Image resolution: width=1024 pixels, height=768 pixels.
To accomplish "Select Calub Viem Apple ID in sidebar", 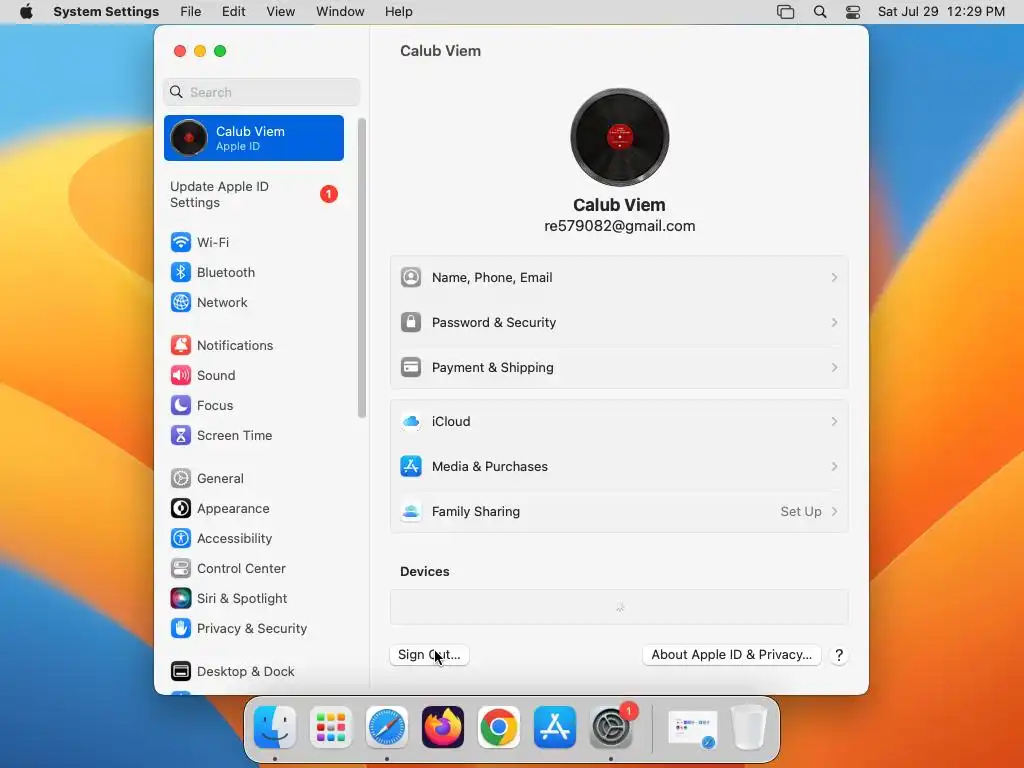I will [254, 138].
